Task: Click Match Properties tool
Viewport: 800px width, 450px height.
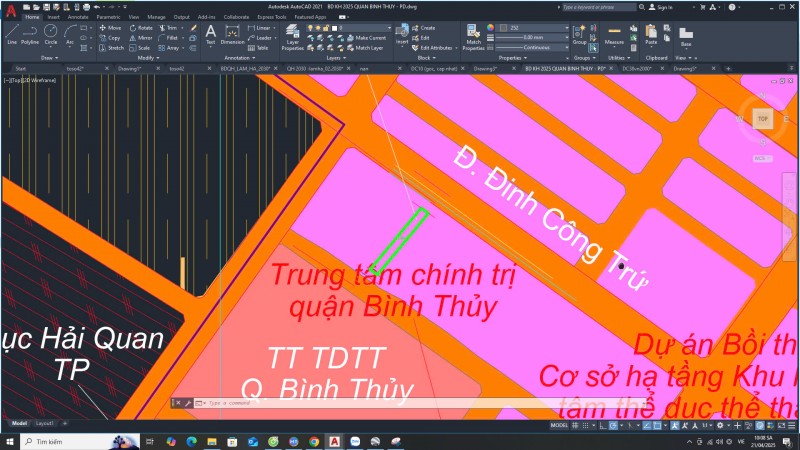Action: click(473, 37)
